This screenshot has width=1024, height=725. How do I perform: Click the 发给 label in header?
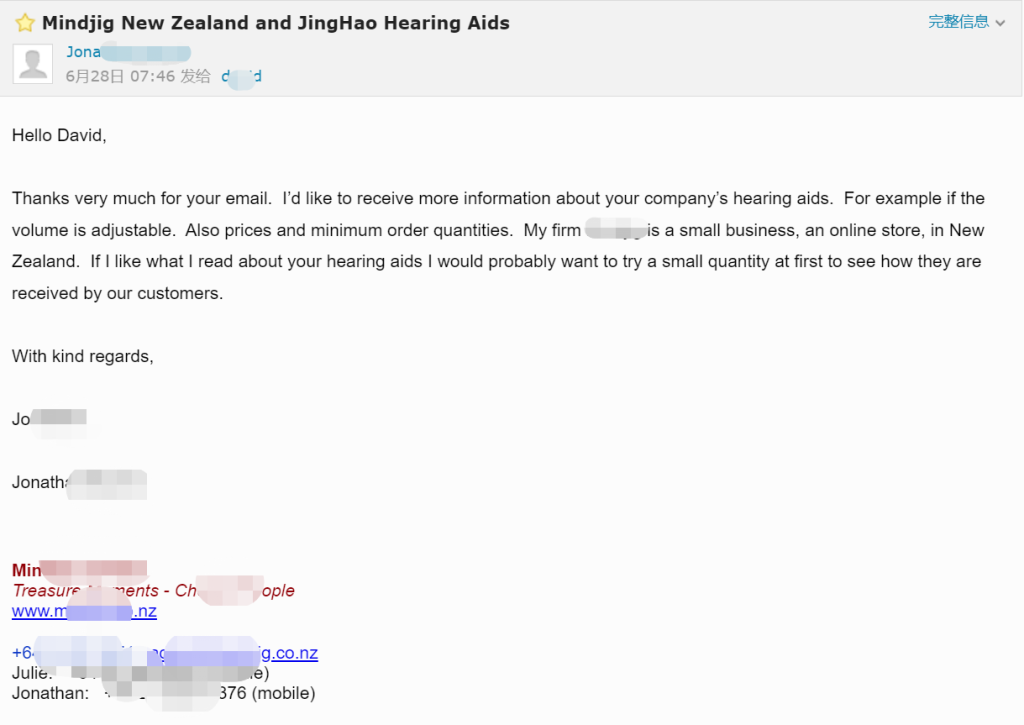pyautogui.click(x=195, y=76)
